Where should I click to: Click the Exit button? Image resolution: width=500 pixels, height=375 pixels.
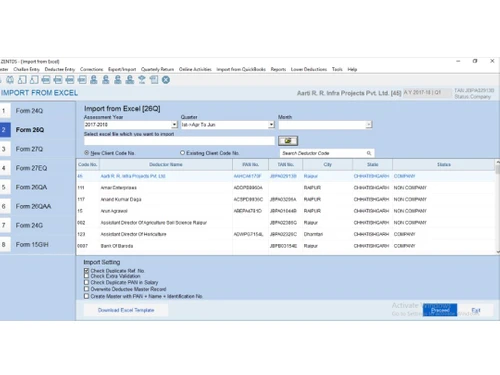point(476,310)
